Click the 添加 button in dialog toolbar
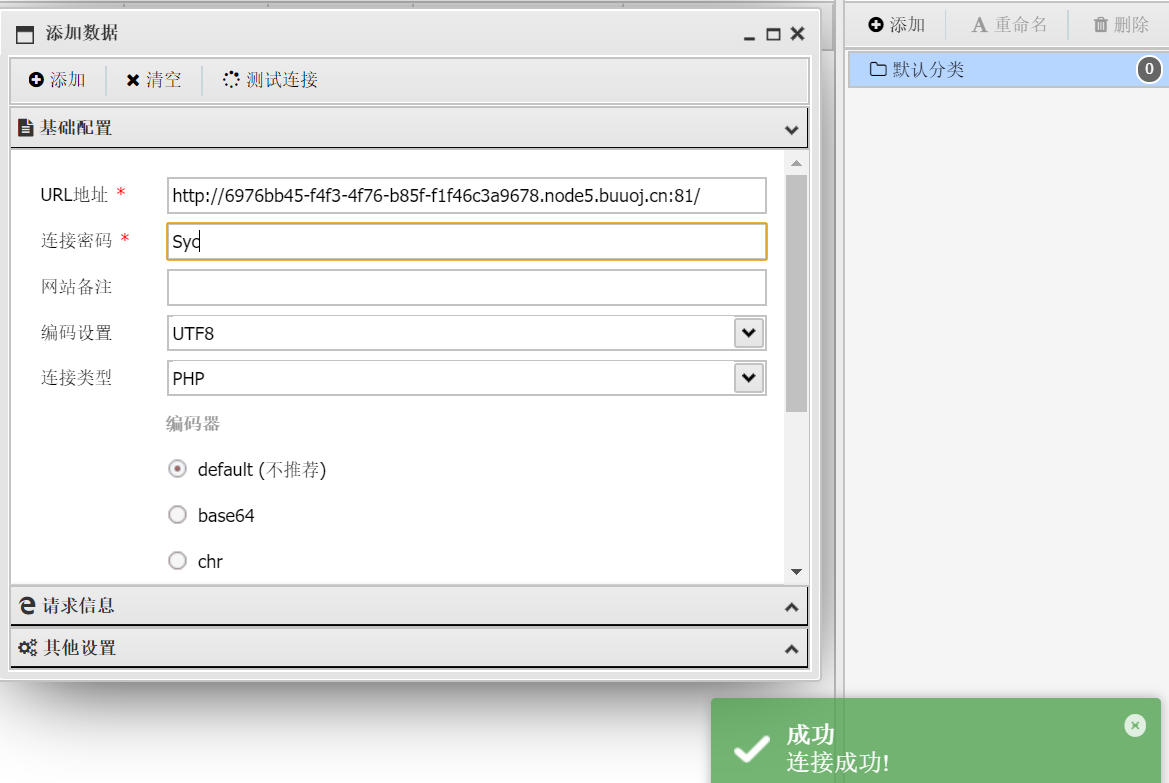This screenshot has height=783, width=1169. coord(57,80)
